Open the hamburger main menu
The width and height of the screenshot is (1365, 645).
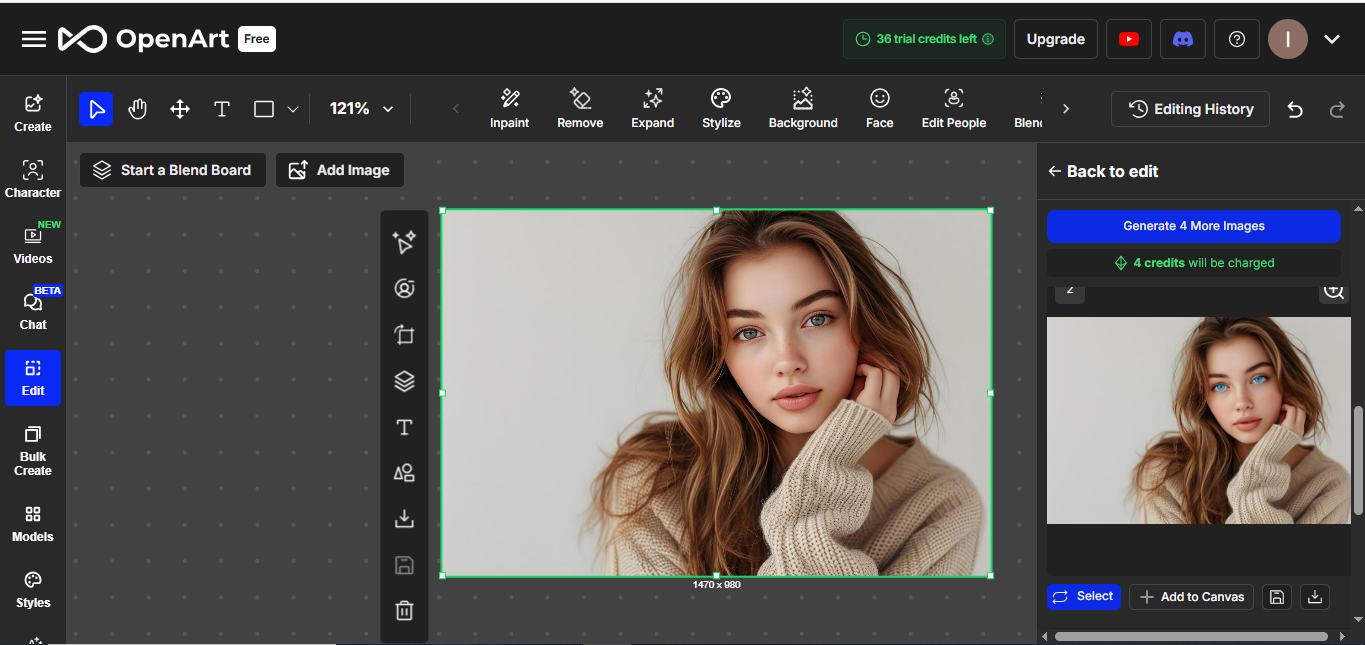click(x=34, y=39)
